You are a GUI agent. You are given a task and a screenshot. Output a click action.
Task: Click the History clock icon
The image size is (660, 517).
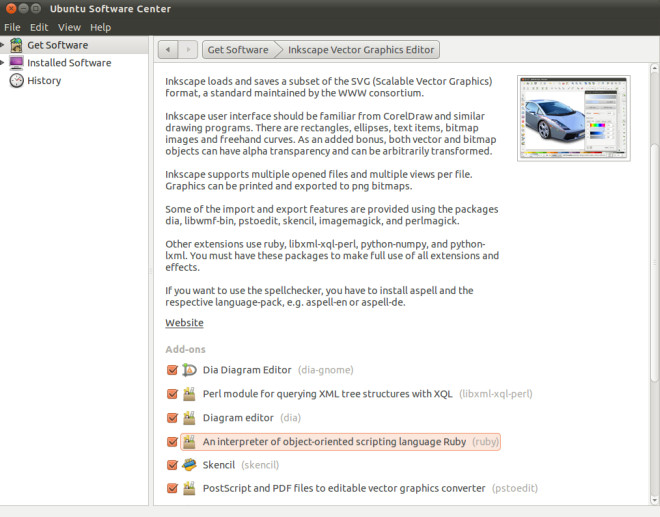[16, 80]
